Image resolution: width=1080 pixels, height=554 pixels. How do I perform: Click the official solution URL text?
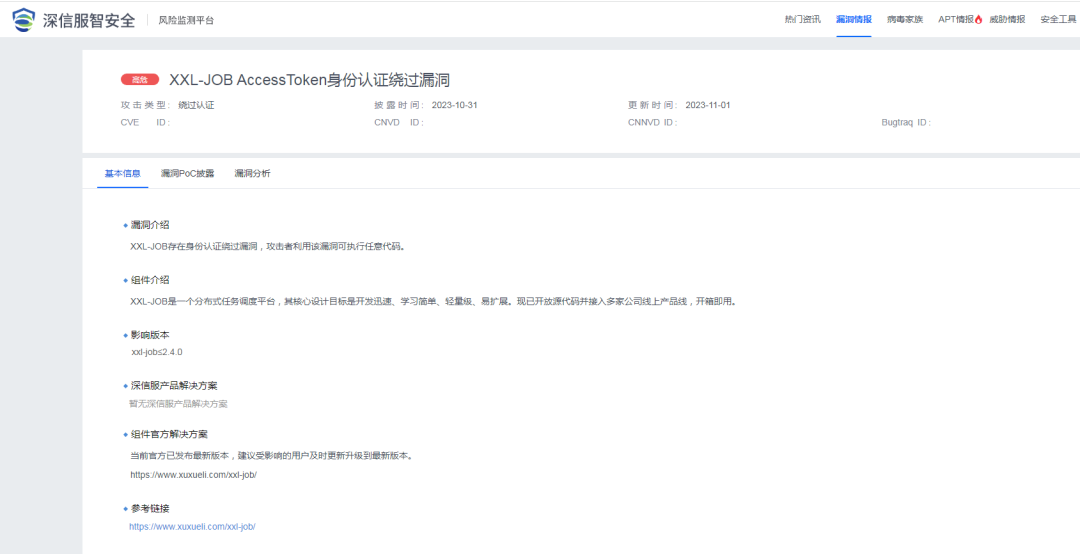(194, 475)
